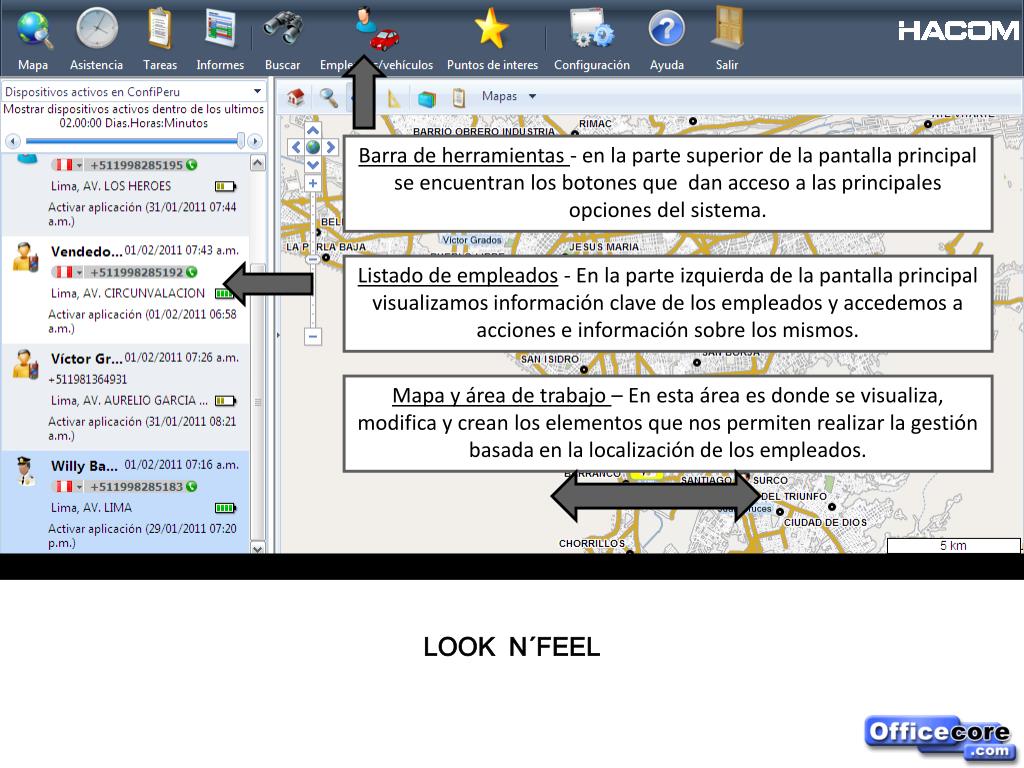Click the Configuración label in top toolbar
Image resolution: width=1024 pixels, height=768 pixels.
592,65
